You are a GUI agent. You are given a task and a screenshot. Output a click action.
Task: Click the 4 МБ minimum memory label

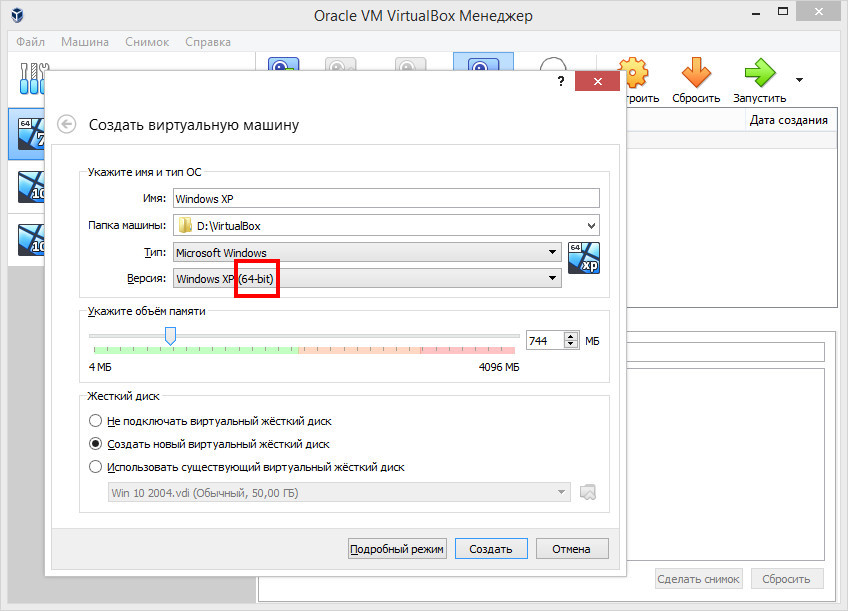pos(100,367)
